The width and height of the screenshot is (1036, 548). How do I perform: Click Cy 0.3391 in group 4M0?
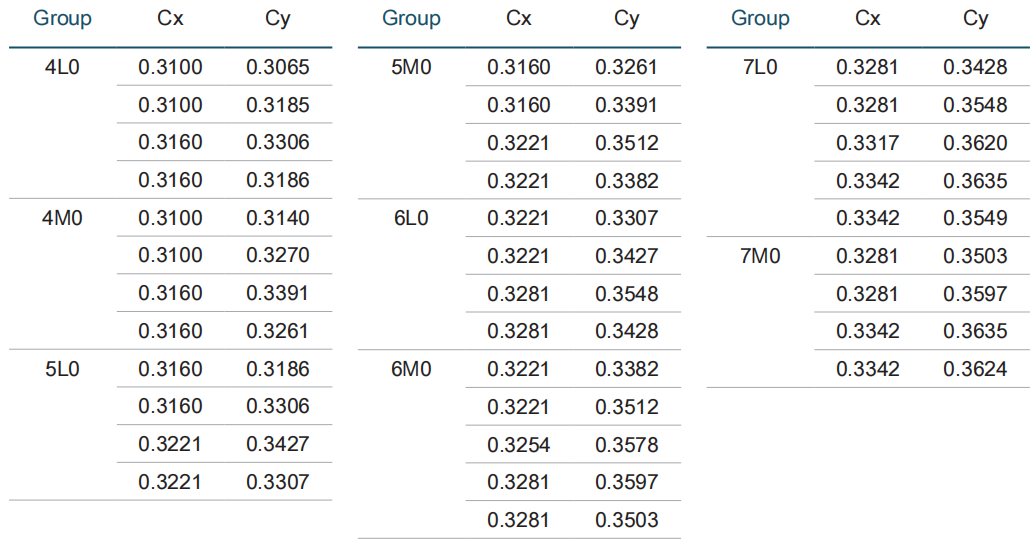[278, 293]
